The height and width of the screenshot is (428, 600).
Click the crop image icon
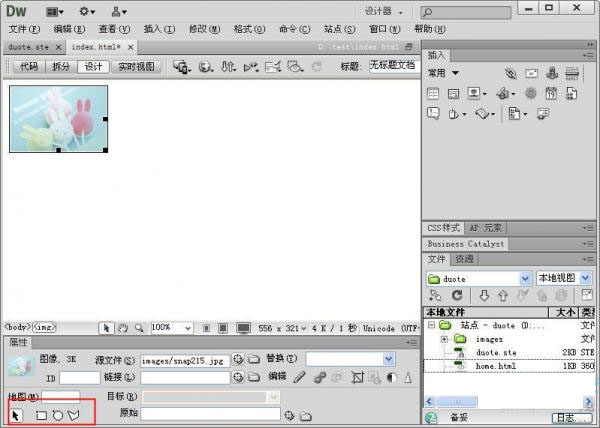[353, 377]
